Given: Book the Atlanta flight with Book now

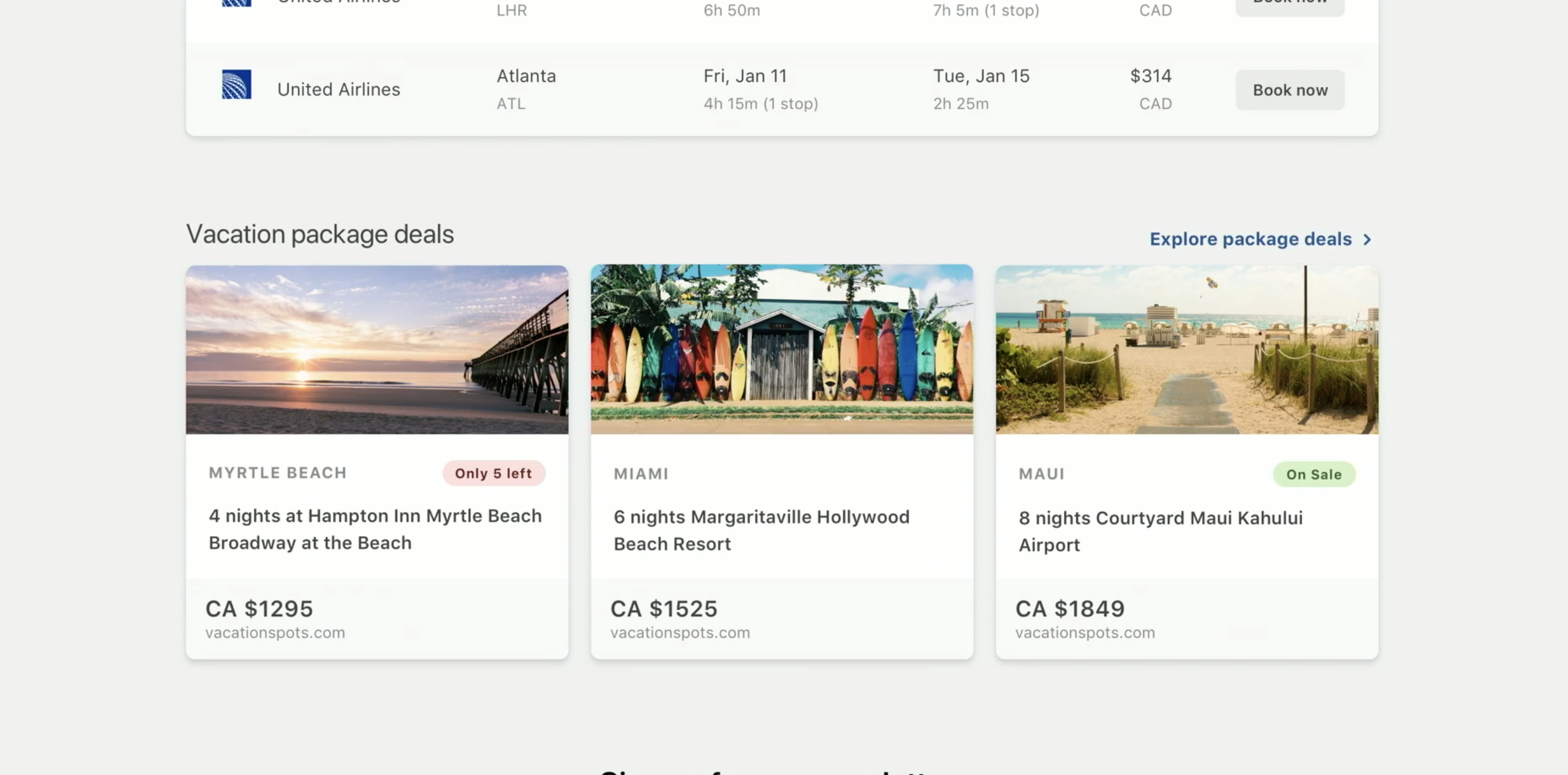Looking at the screenshot, I should pyautogui.click(x=1289, y=90).
